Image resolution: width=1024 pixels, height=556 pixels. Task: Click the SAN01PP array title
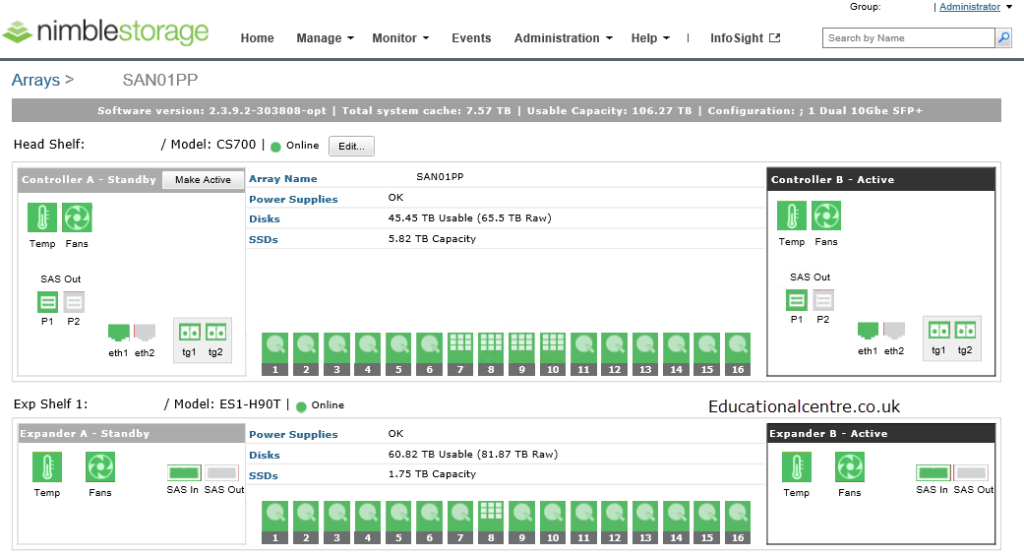coord(160,80)
